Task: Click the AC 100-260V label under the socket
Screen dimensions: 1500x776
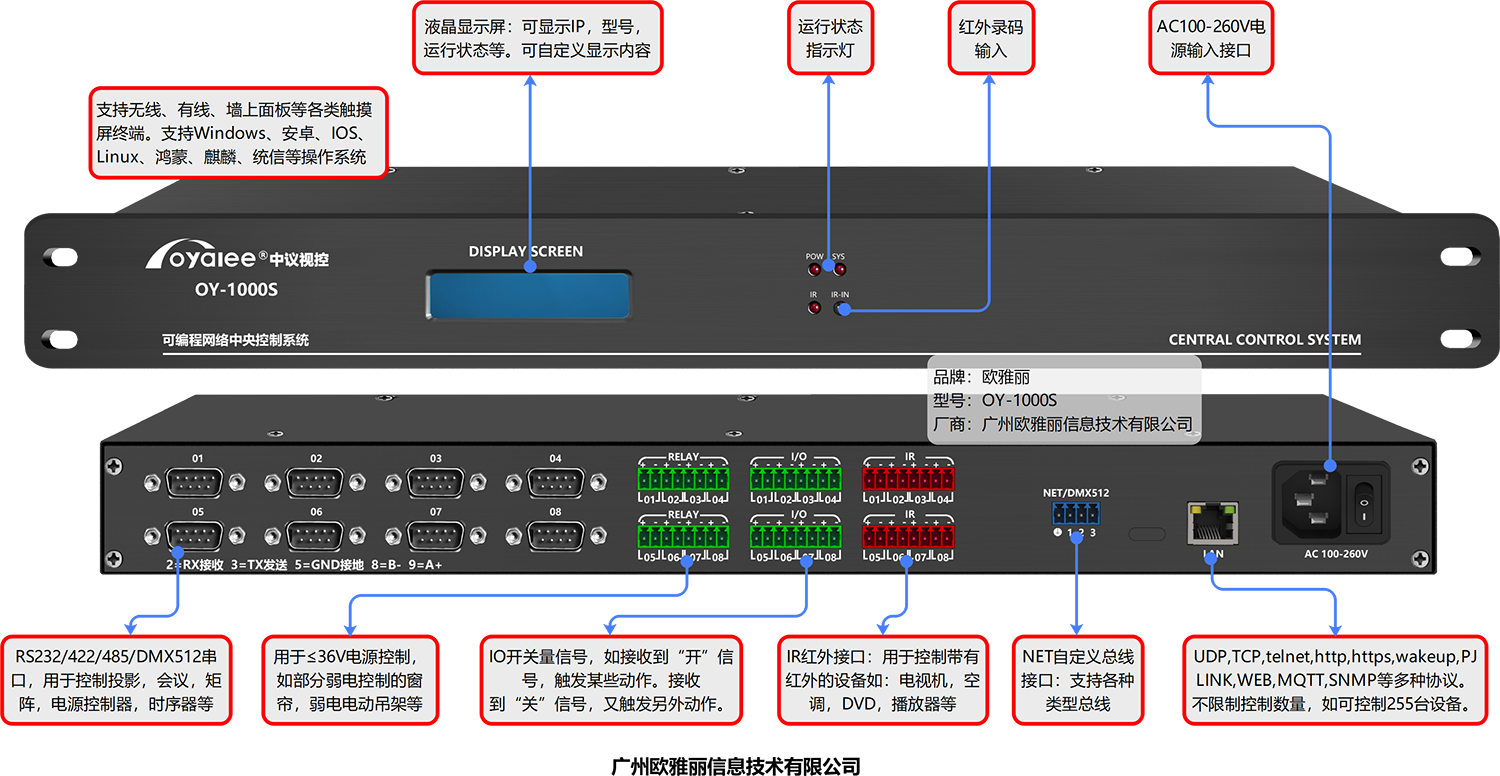Action: 1336,553
